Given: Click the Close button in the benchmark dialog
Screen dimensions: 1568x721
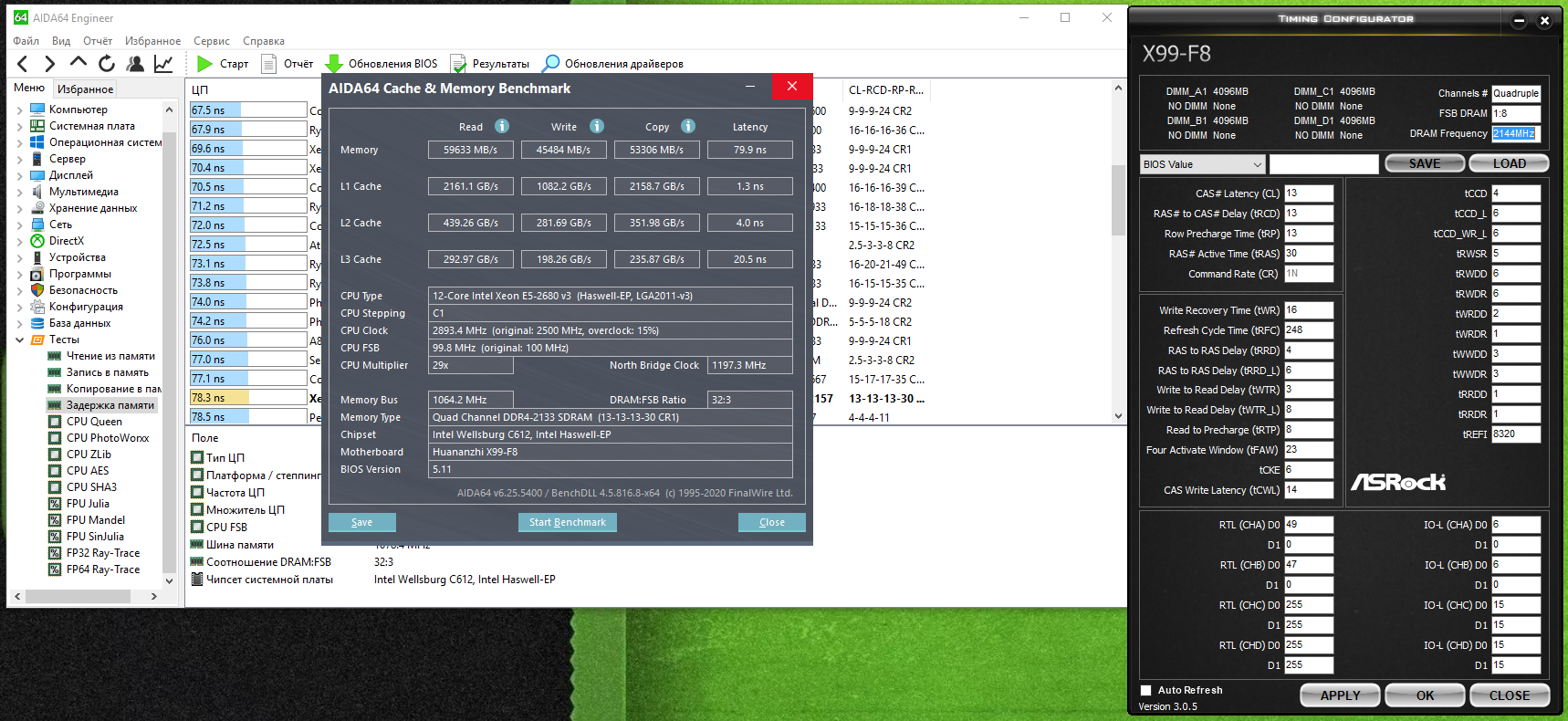Looking at the screenshot, I should (772, 522).
